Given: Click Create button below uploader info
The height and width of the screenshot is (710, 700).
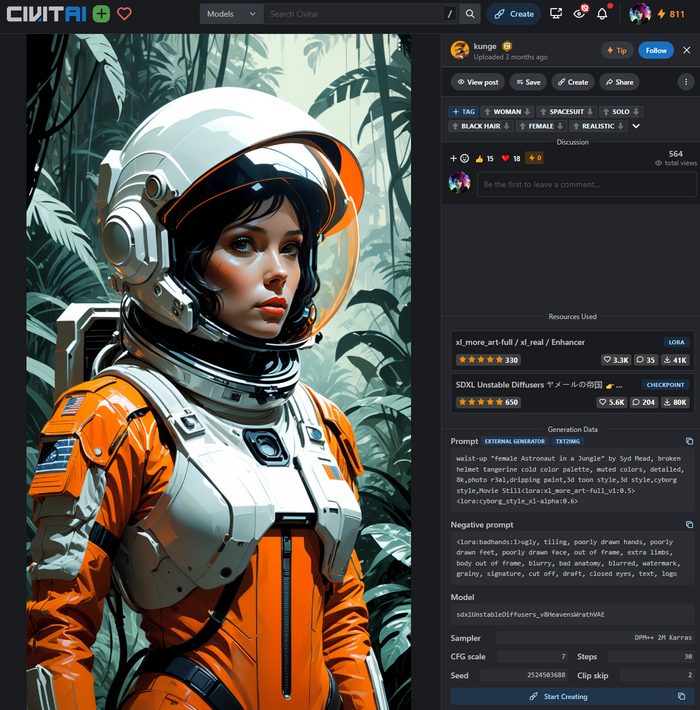Looking at the screenshot, I should 573,82.
